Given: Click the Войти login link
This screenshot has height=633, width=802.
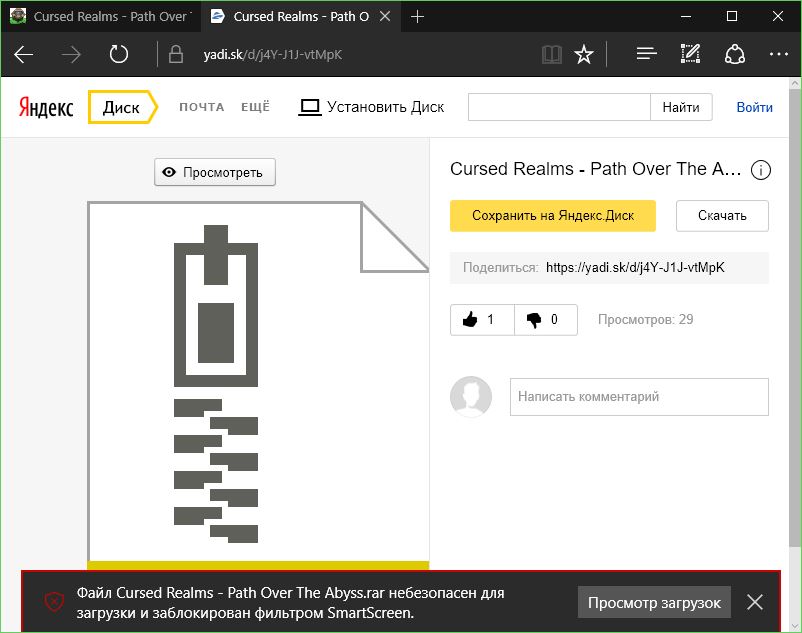Looking at the screenshot, I should pos(754,107).
